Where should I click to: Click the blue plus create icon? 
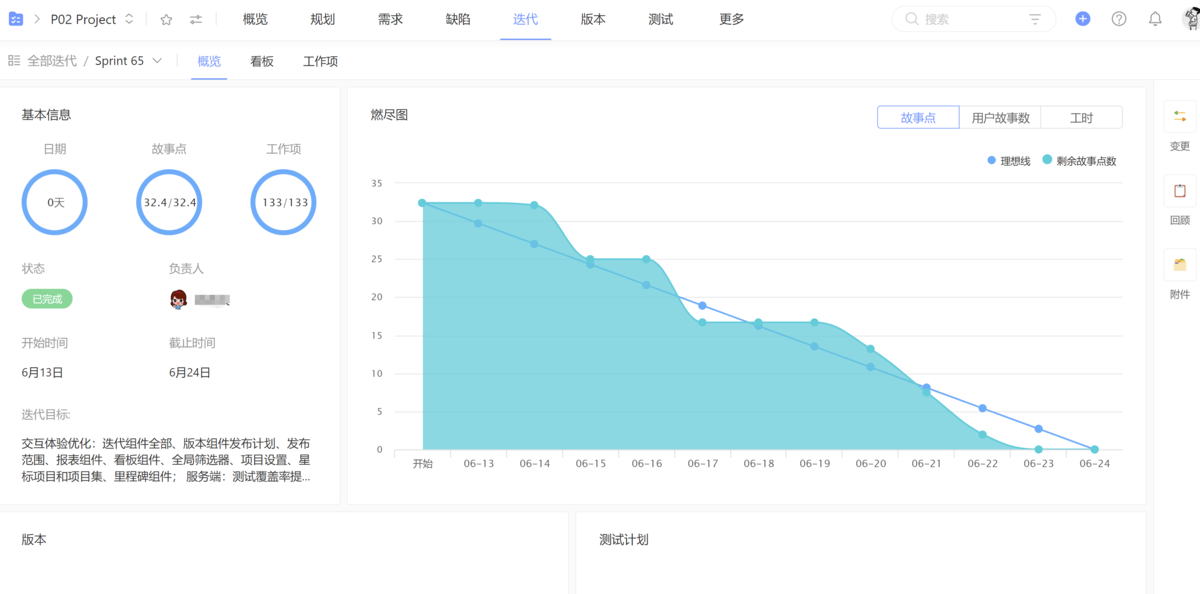coord(1082,19)
